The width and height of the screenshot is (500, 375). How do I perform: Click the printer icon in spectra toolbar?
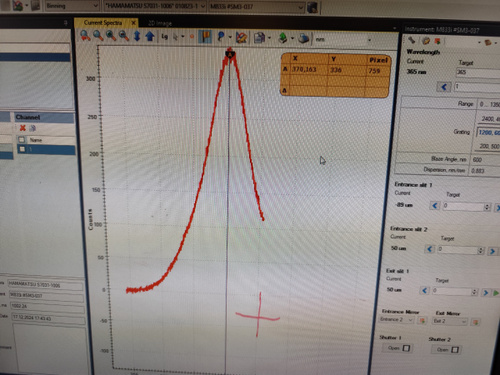pos(303,38)
